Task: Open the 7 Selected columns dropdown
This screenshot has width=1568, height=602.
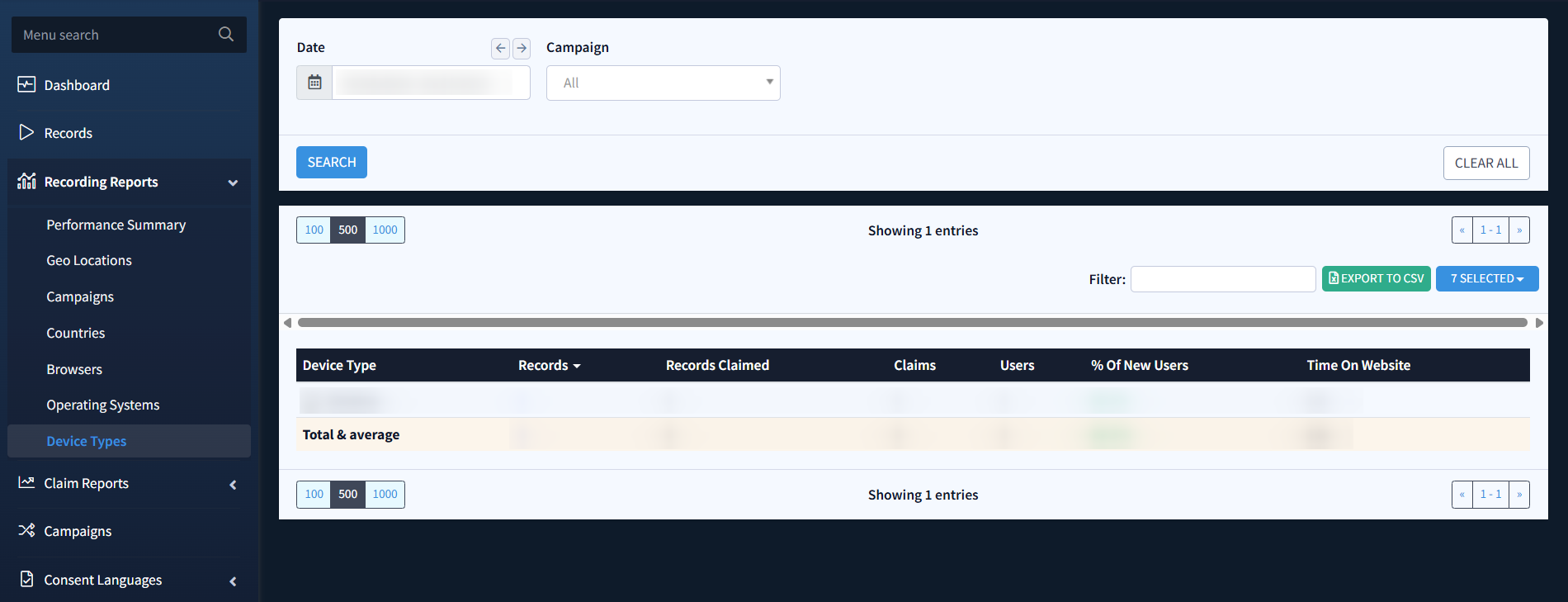Action: [x=1486, y=279]
